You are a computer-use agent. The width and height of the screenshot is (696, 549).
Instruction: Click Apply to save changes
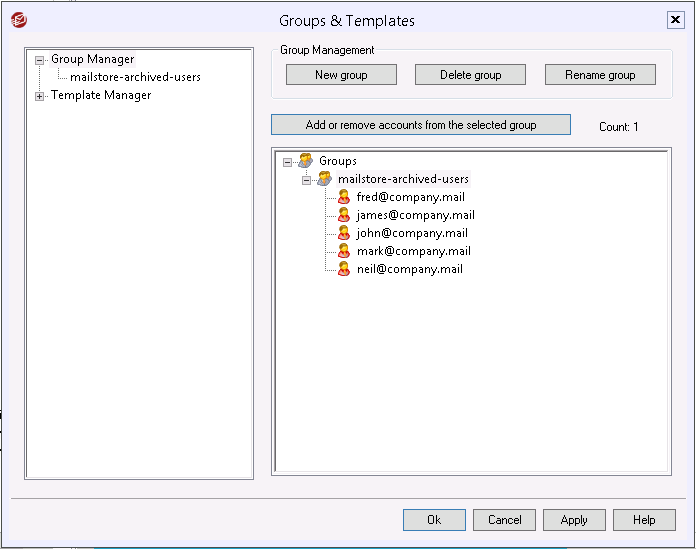(574, 520)
